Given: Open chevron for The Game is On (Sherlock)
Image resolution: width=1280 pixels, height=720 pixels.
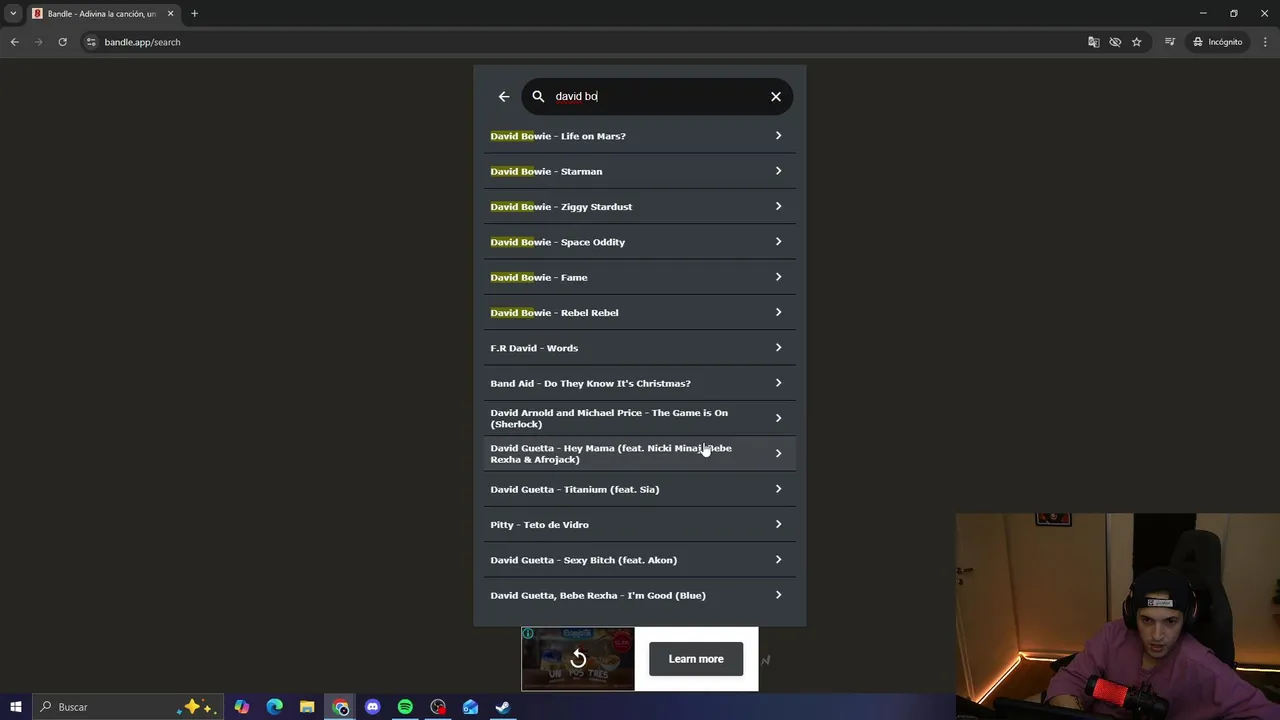Looking at the screenshot, I should (778, 418).
